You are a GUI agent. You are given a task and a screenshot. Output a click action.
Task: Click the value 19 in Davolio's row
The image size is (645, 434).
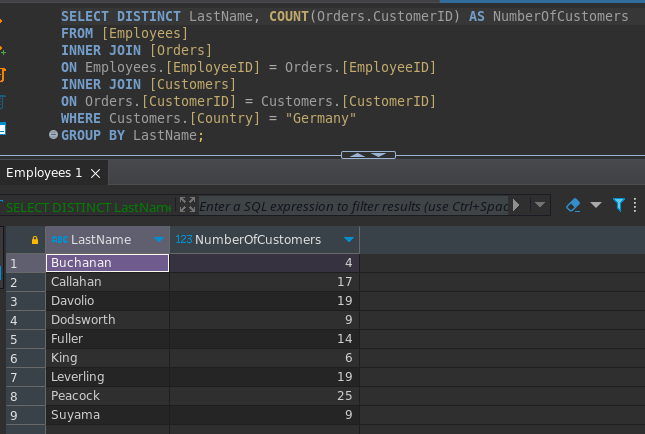[x=345, y=301]
